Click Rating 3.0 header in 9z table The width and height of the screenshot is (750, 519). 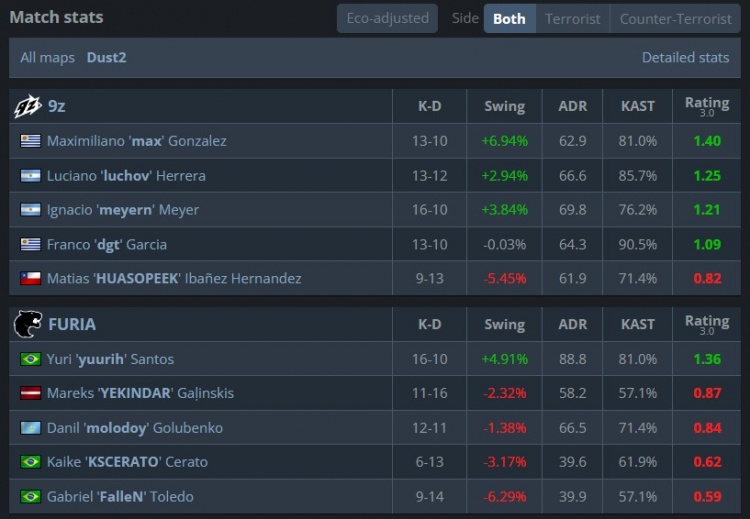[x=707, y=106]
